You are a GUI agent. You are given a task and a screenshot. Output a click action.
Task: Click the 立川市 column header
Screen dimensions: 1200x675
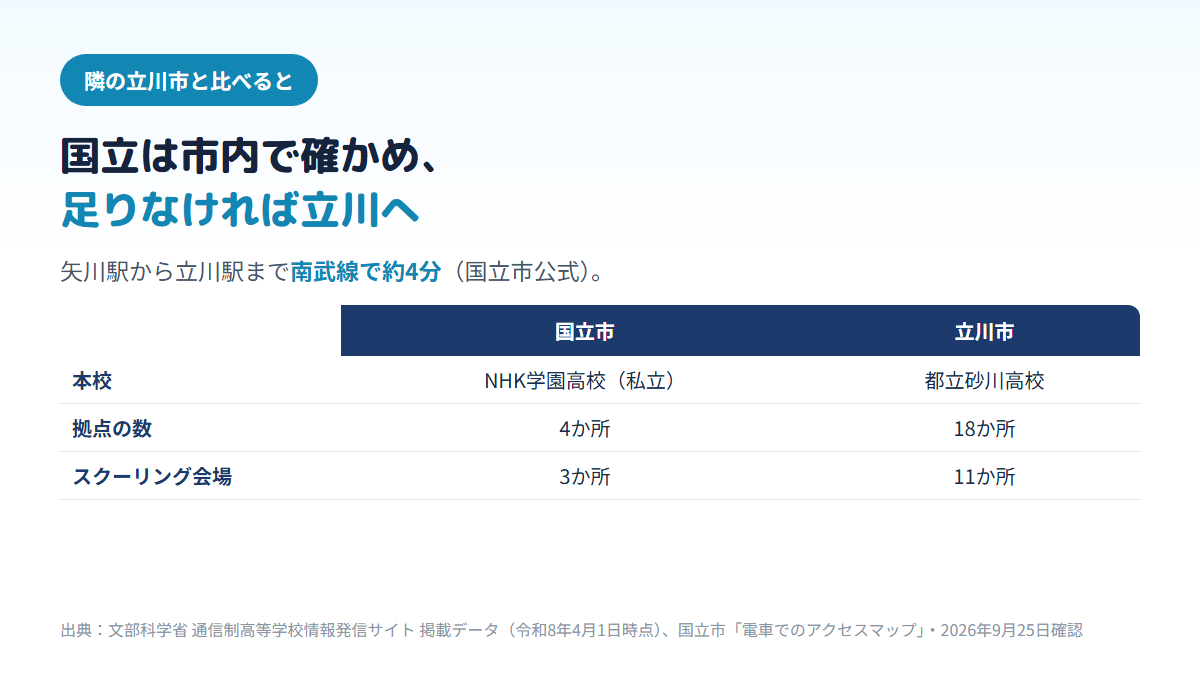[x=985, y=332]
